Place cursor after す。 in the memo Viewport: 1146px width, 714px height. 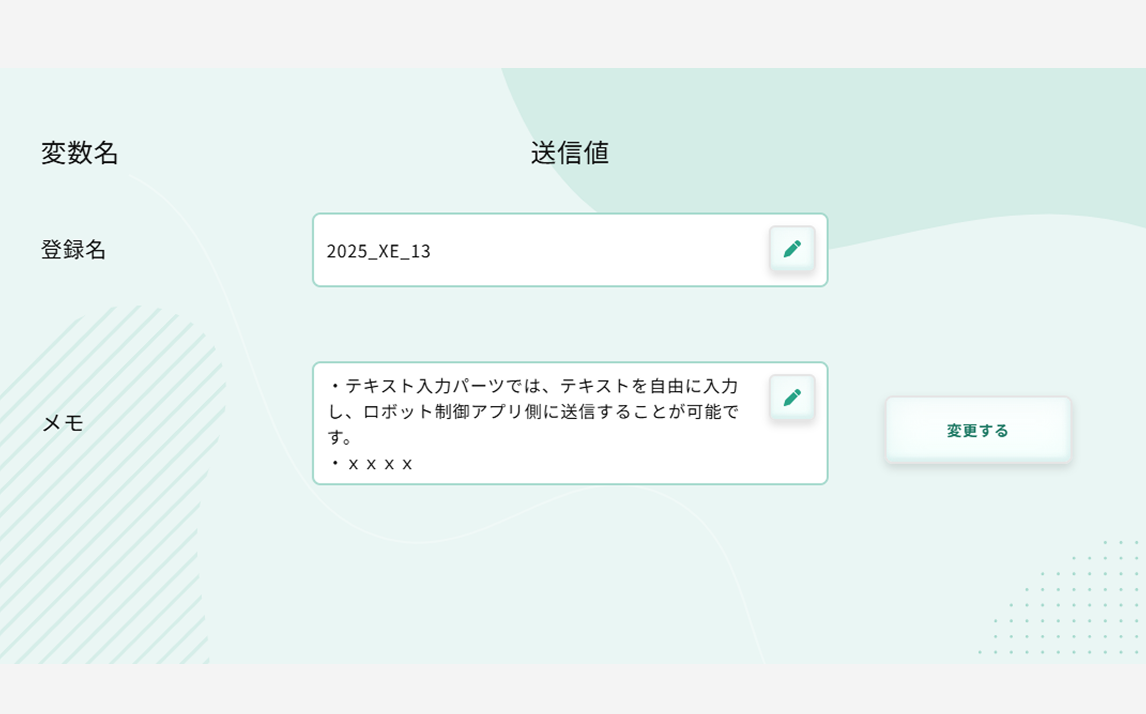[355, 438]
